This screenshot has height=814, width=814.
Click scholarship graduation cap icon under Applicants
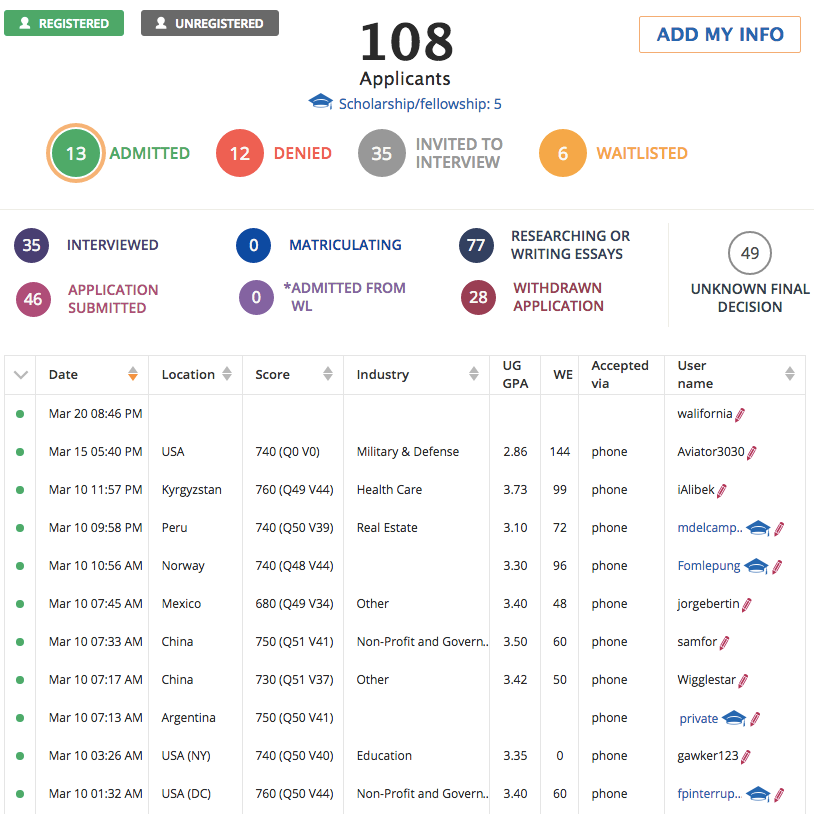pos(321,103)
